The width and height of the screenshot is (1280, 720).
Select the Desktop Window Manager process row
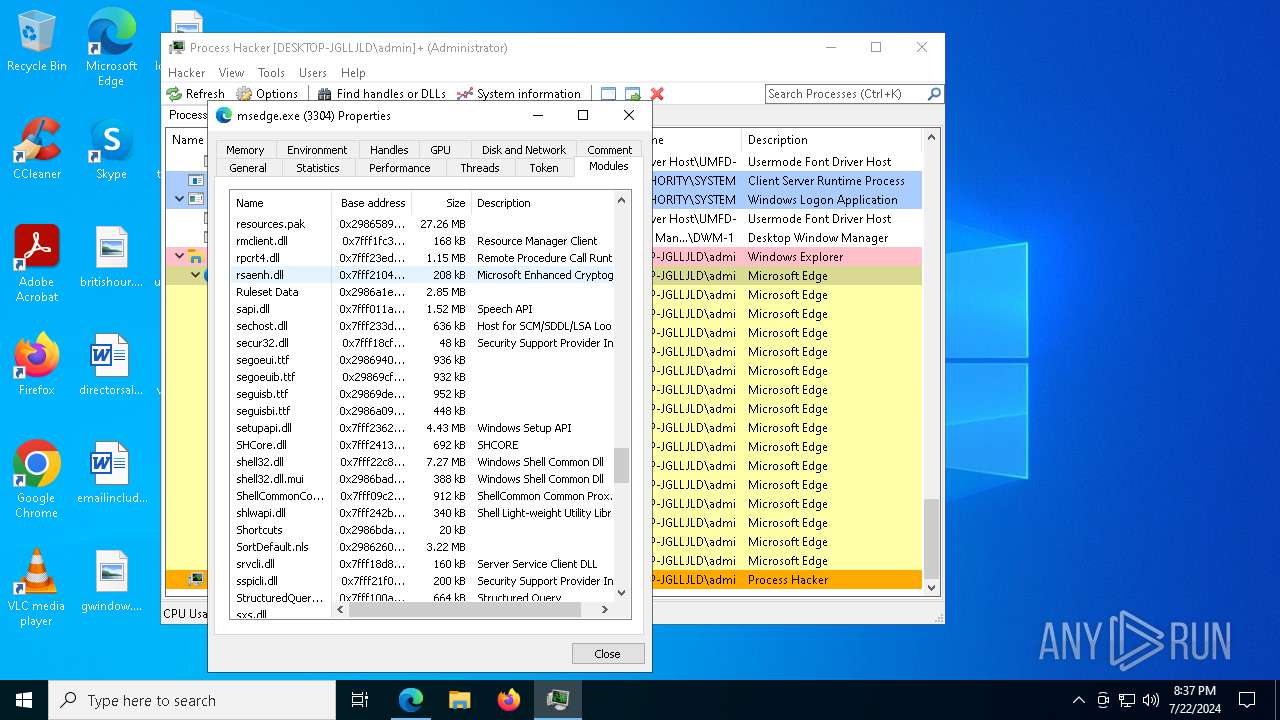(543, 238)
